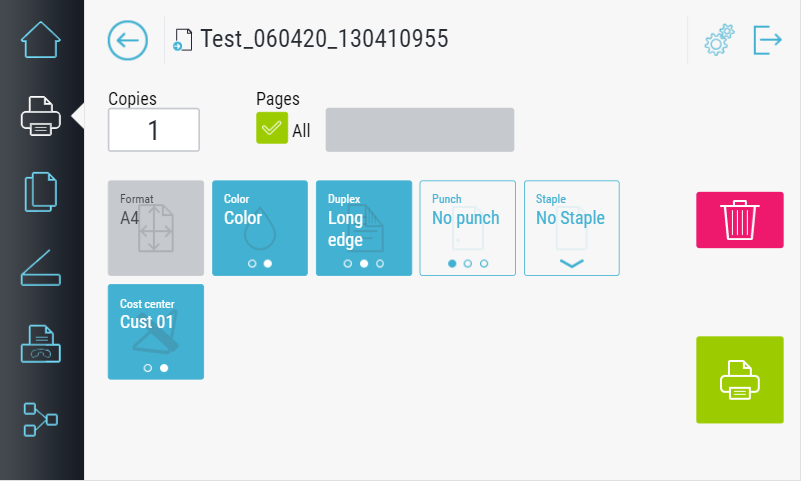Screen dimensions: 801x481
Task: Expand the Staple options chevron
Action: (x=572, y=263)
